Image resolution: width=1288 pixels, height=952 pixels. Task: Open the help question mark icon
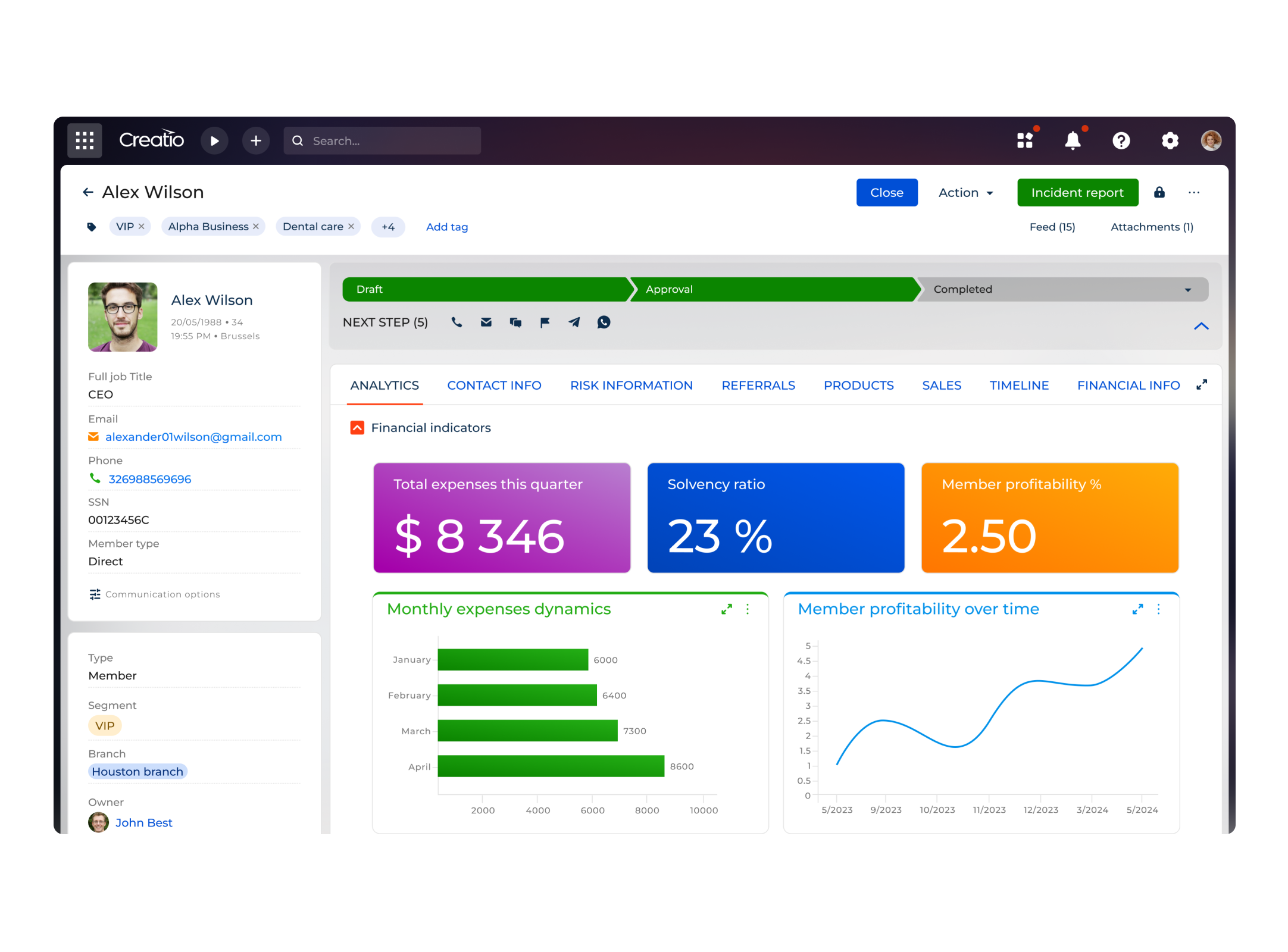pos(1121,140)
